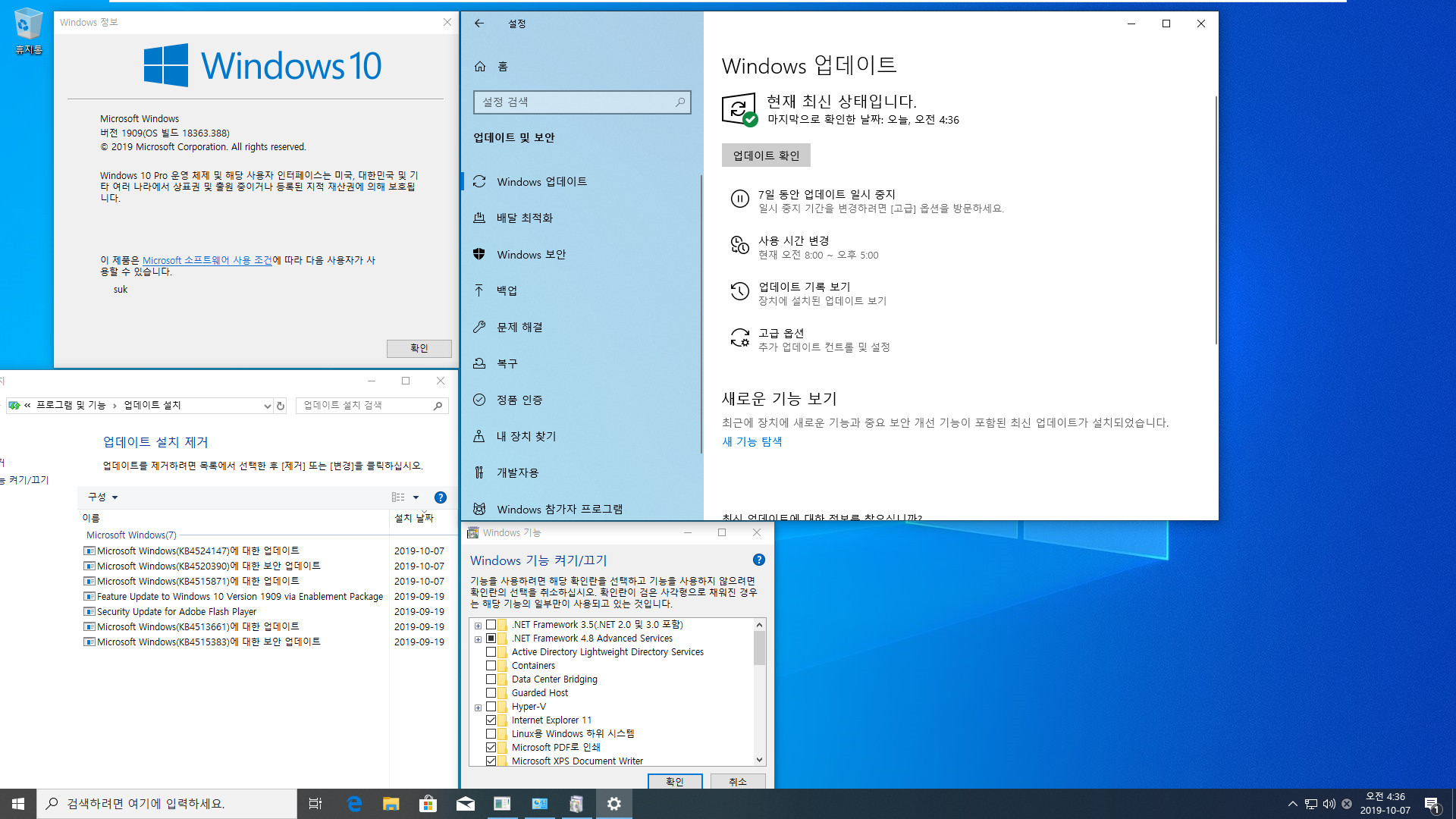The image size is (1456, 819).
Task: Click the Find My Device icon
Action: [x=479, y=436]
